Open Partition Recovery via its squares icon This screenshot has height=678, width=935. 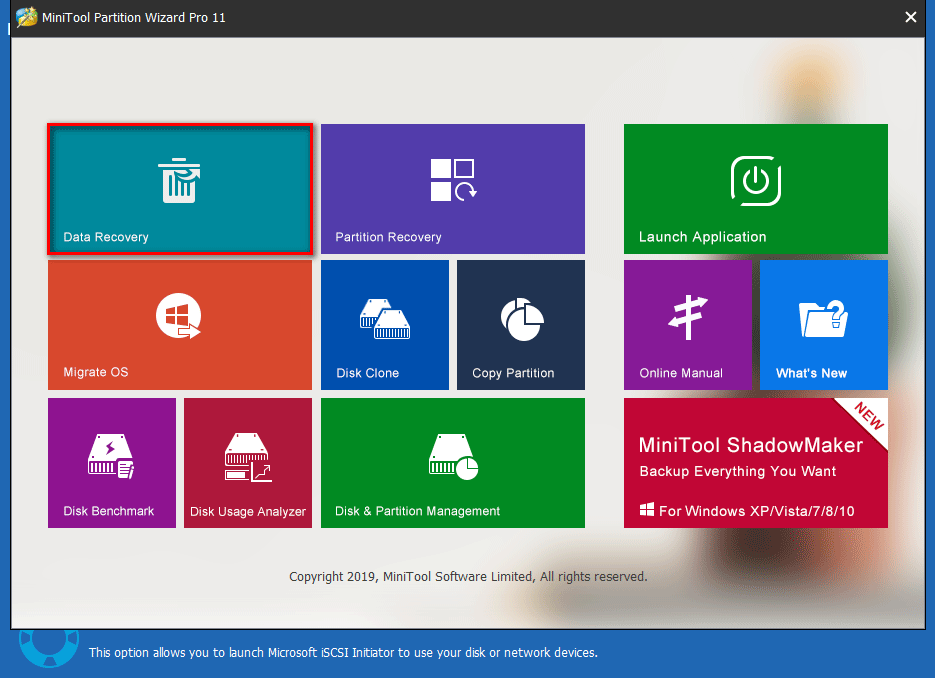click(452, 180)
